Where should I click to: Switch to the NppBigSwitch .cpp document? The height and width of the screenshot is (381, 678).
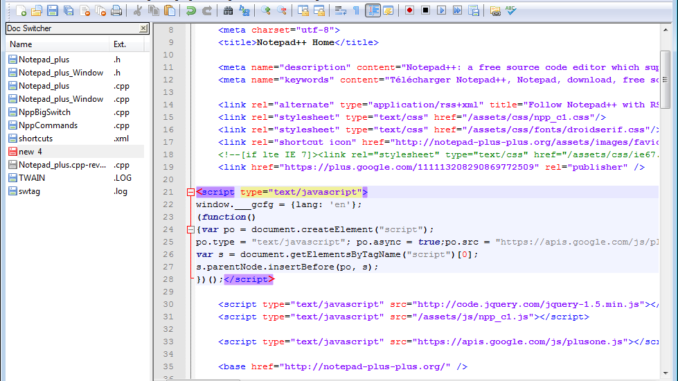tap(75, 112)
